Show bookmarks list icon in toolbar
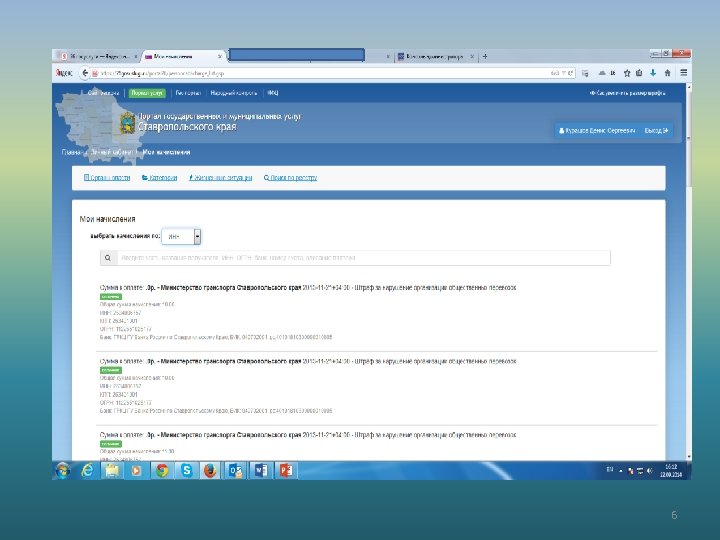Screen dimensions: 720x540 [639, 73]
